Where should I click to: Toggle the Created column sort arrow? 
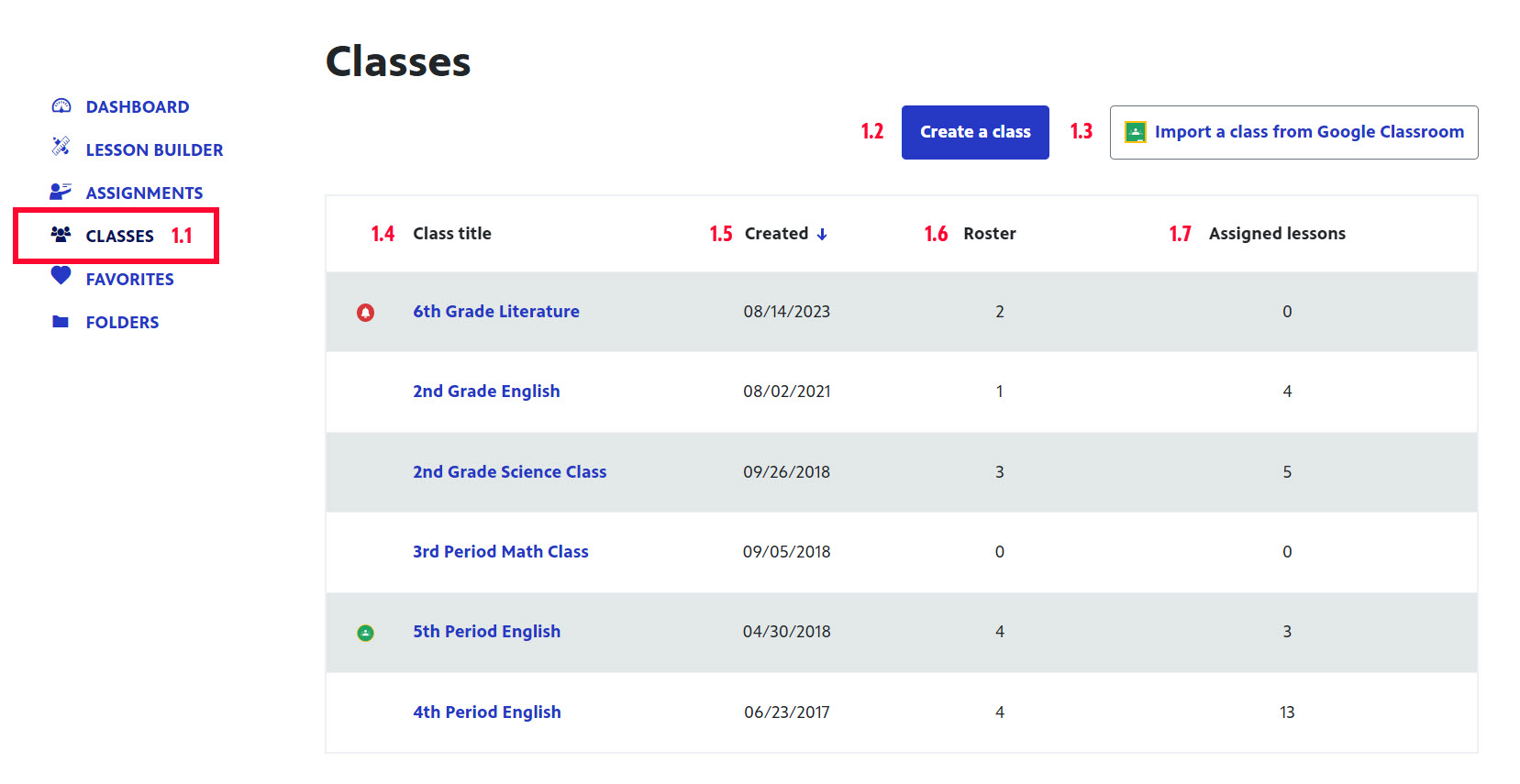[822, 235]
